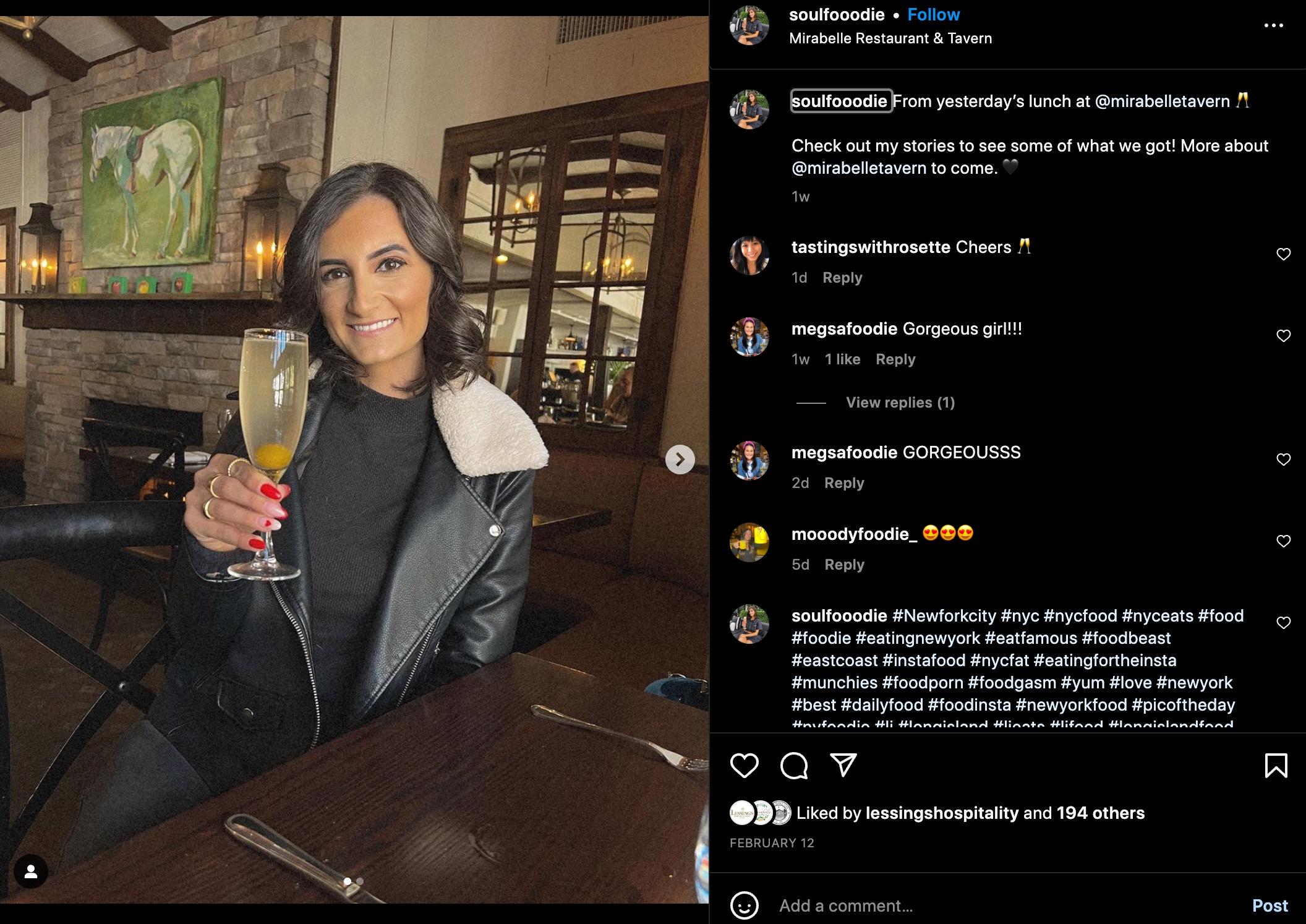Expand View replies (1) under megsafoodie
1306x924 pixels.
coord(900,403)
